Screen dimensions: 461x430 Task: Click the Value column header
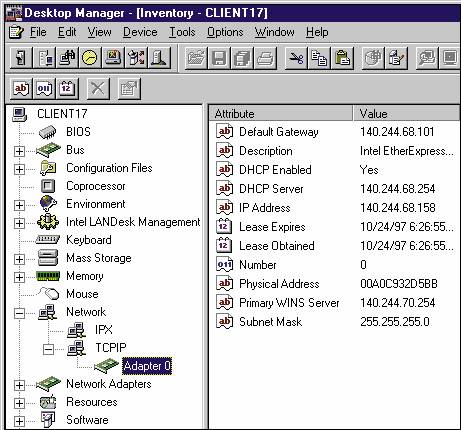407,114
